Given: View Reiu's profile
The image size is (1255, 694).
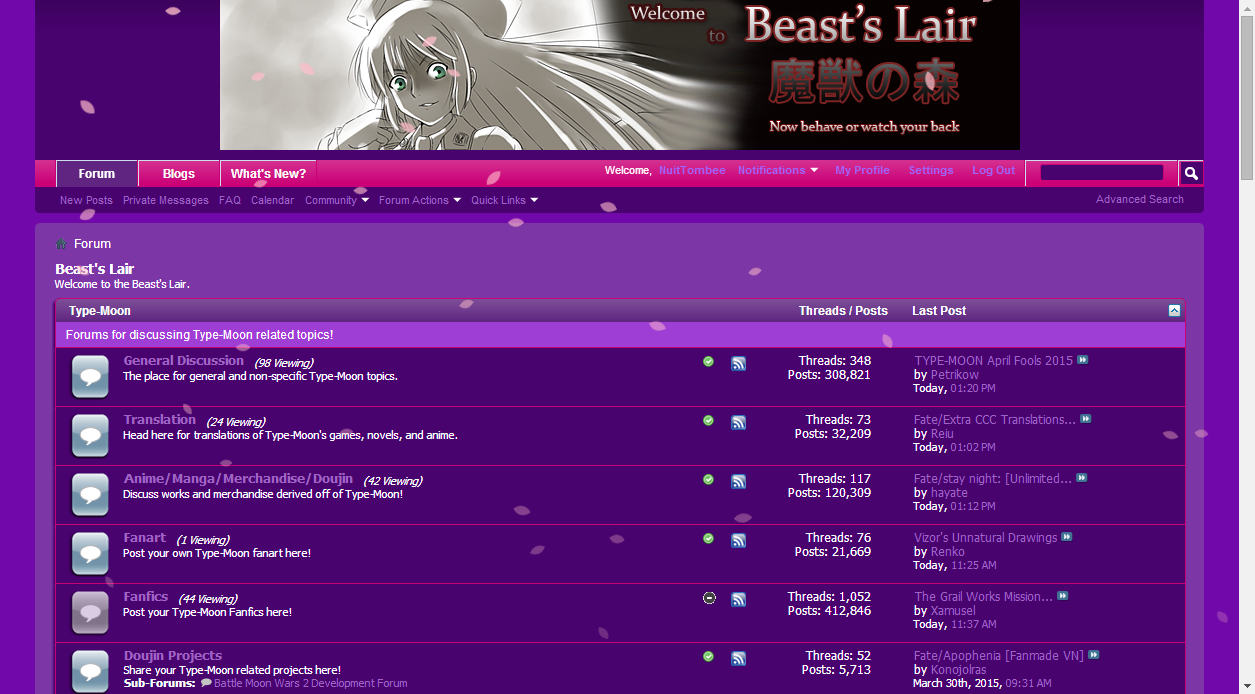Looking at the screenshot, I should (942, 434).
